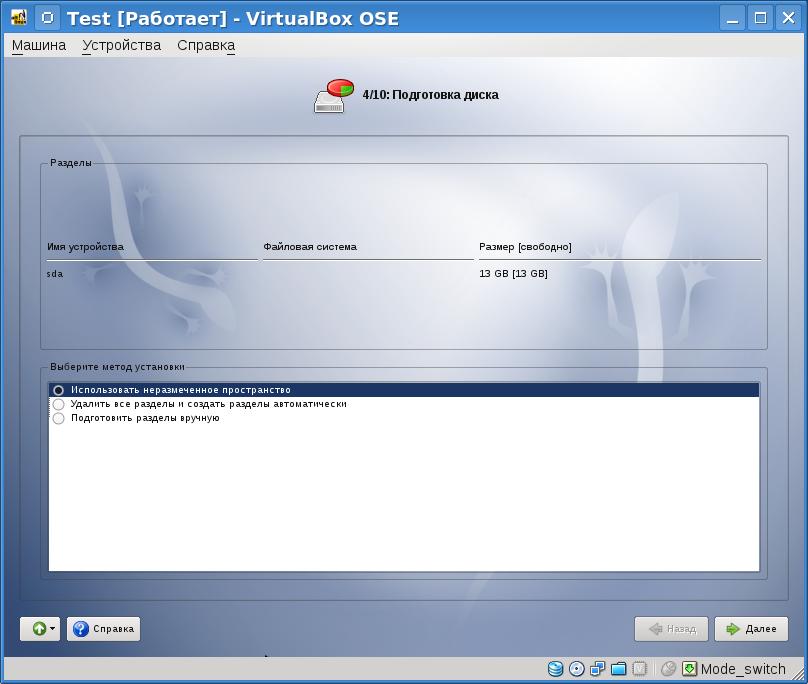Click the hard disk activity status icon

(x=556, y=669)
